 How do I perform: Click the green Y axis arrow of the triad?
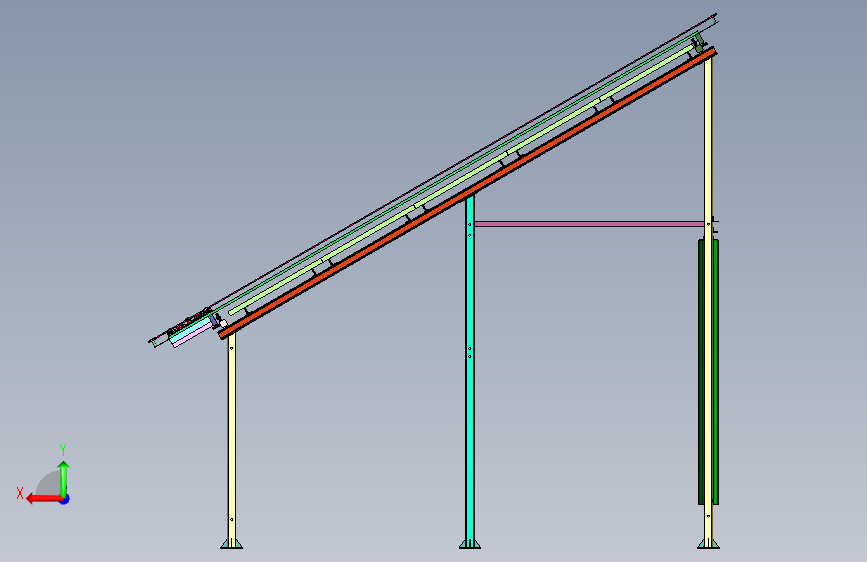64,478
